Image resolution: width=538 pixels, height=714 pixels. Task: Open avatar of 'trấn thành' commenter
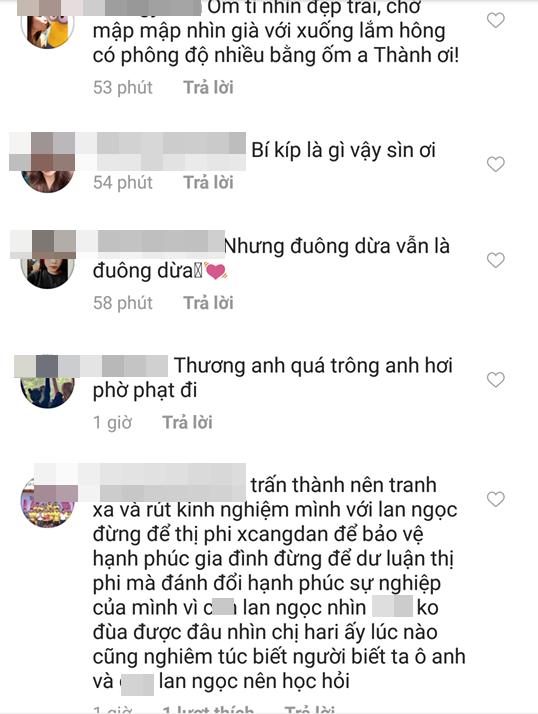47,501
